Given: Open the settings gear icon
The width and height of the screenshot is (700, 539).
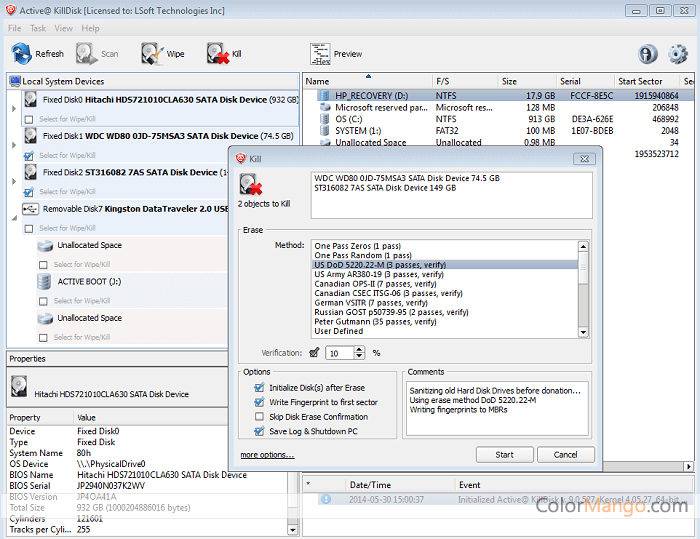Looking at the screenshot, I should coord(678,54).
